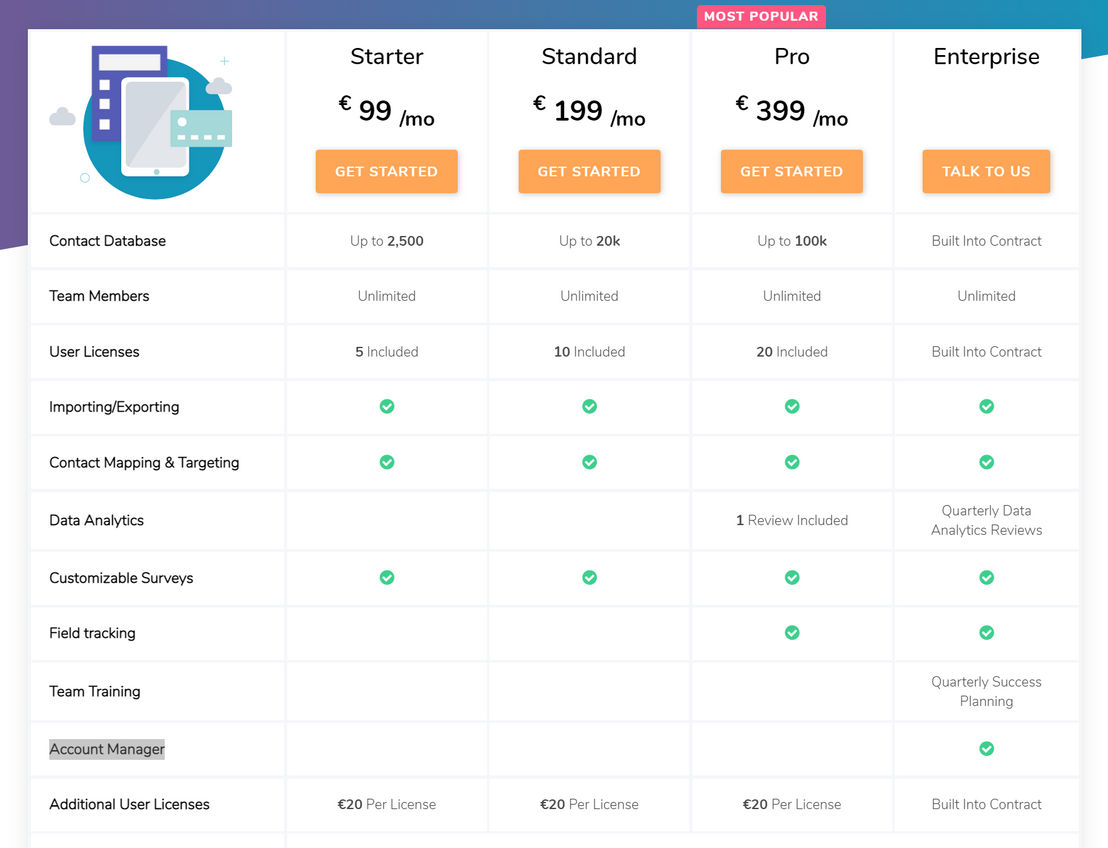
Task: Start the Pro plan with Get Started
Action: point(791,171)
